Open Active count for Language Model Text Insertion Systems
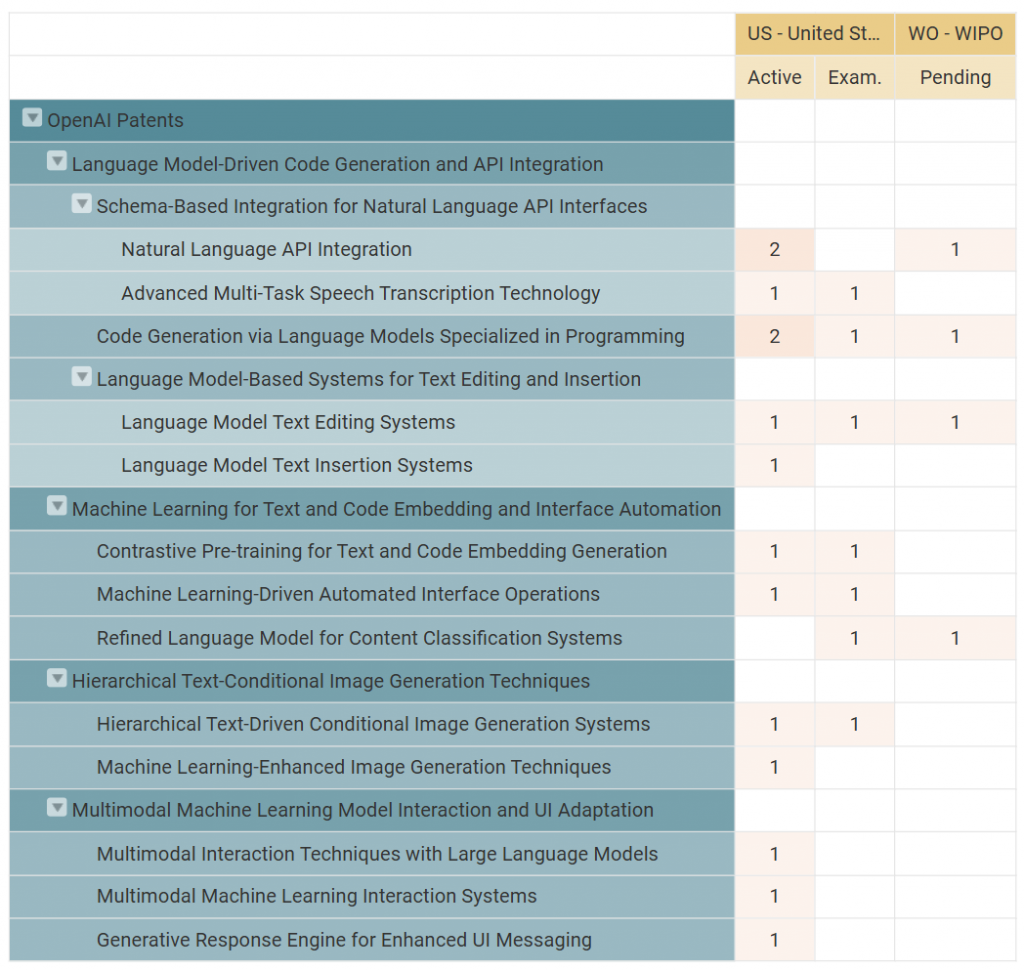The width and height of the screenshot is (1024, 971). coord(775,466)
